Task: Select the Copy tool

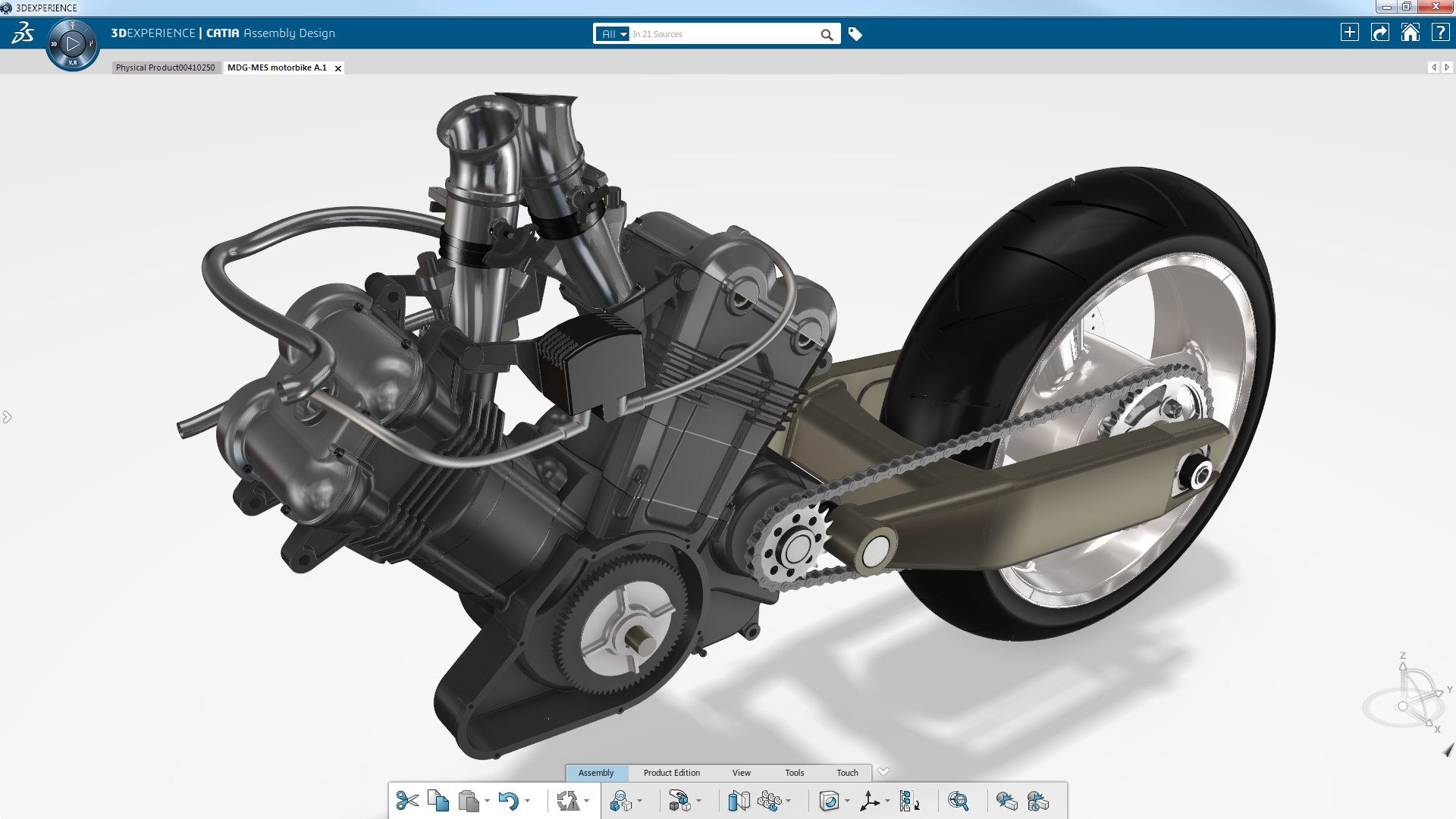Action: coord(438,801)
